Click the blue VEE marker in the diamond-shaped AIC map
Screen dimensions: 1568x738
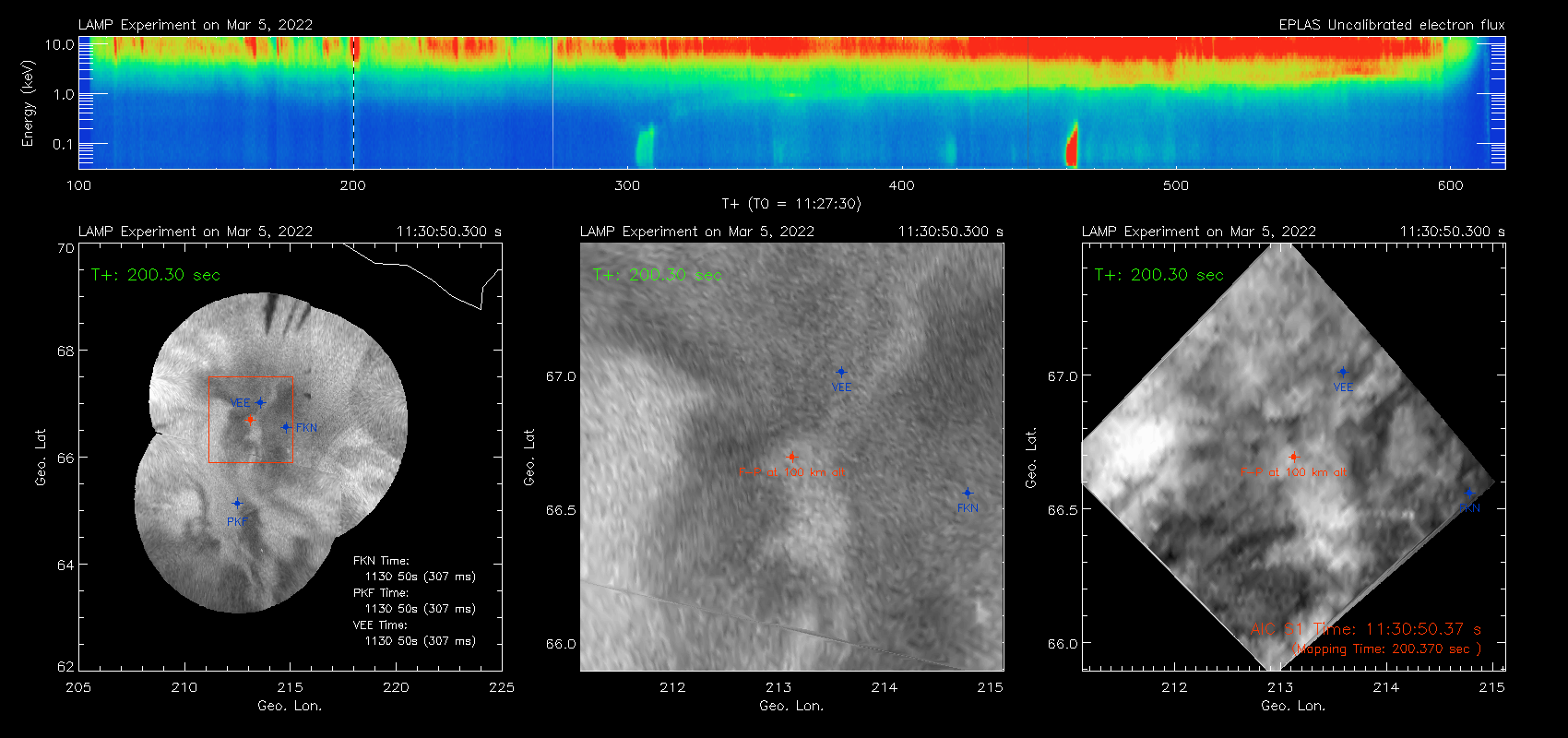coord(1343,373)
